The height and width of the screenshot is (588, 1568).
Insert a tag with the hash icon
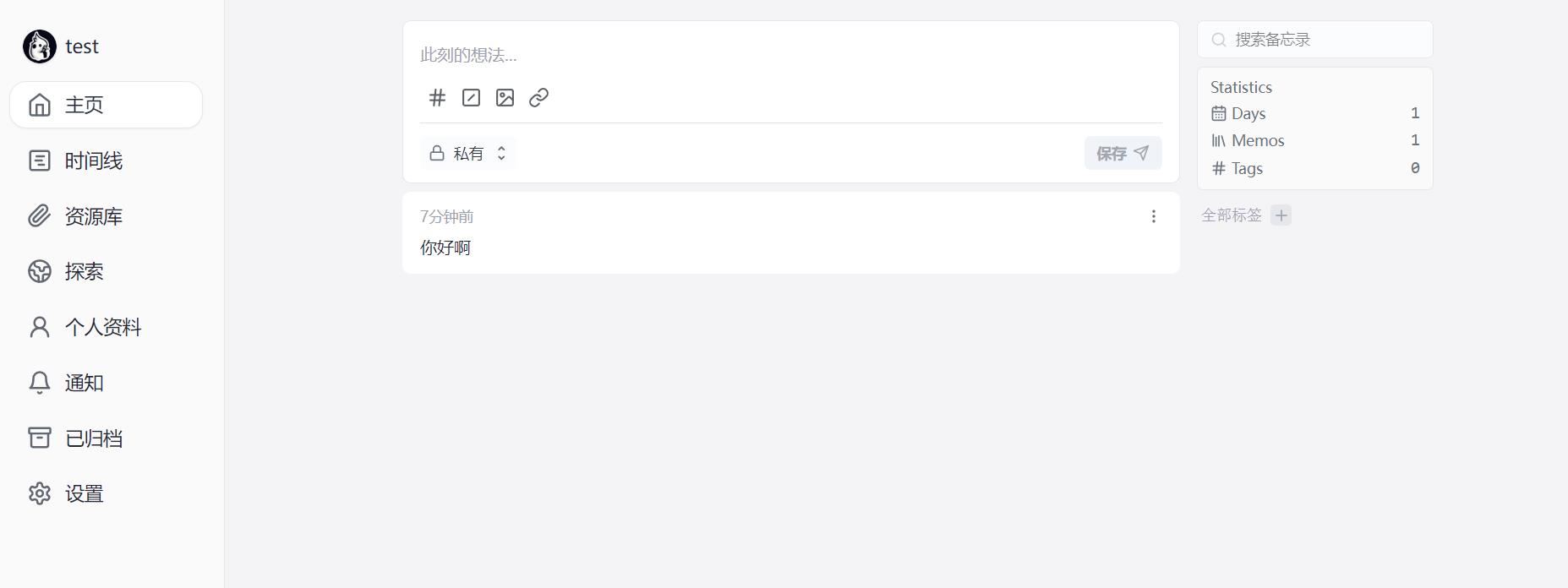pos(437,98)
